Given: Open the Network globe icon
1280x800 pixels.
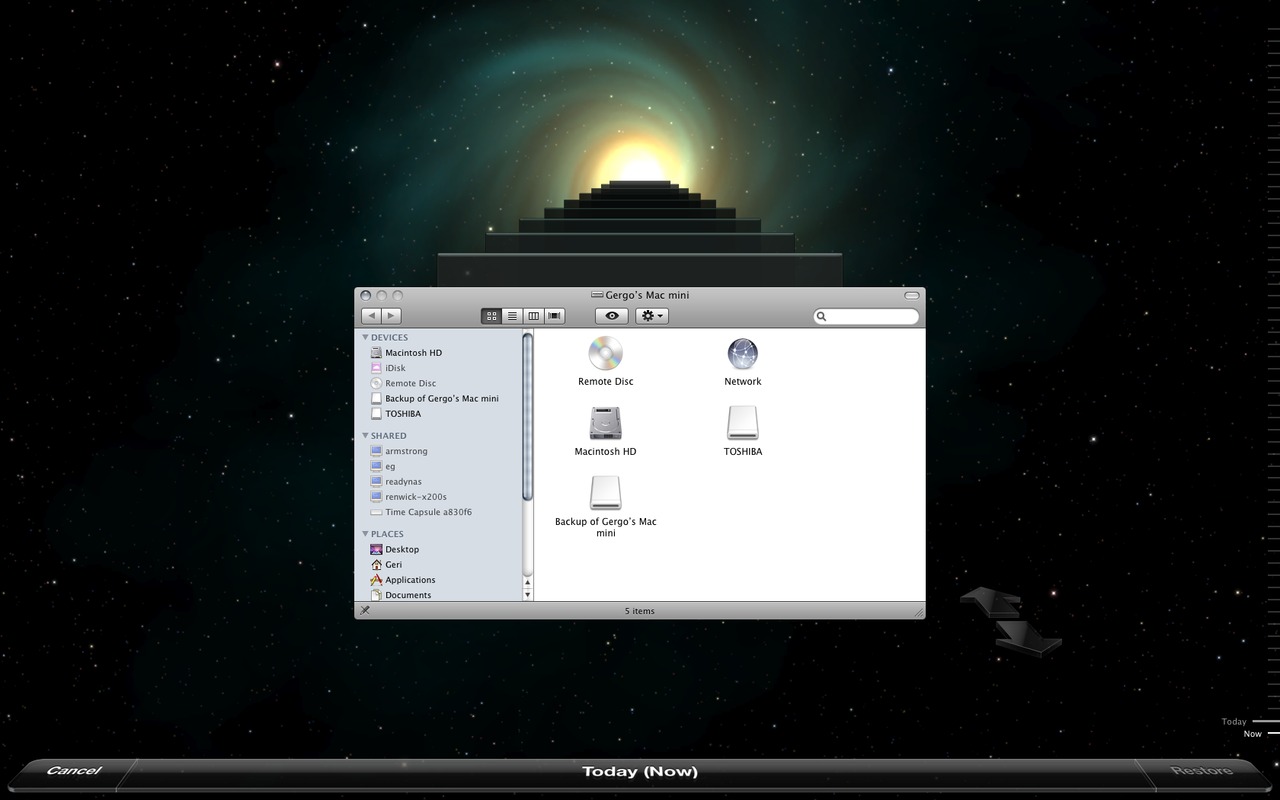Looking at the screenshot, I should coord(743,353).
